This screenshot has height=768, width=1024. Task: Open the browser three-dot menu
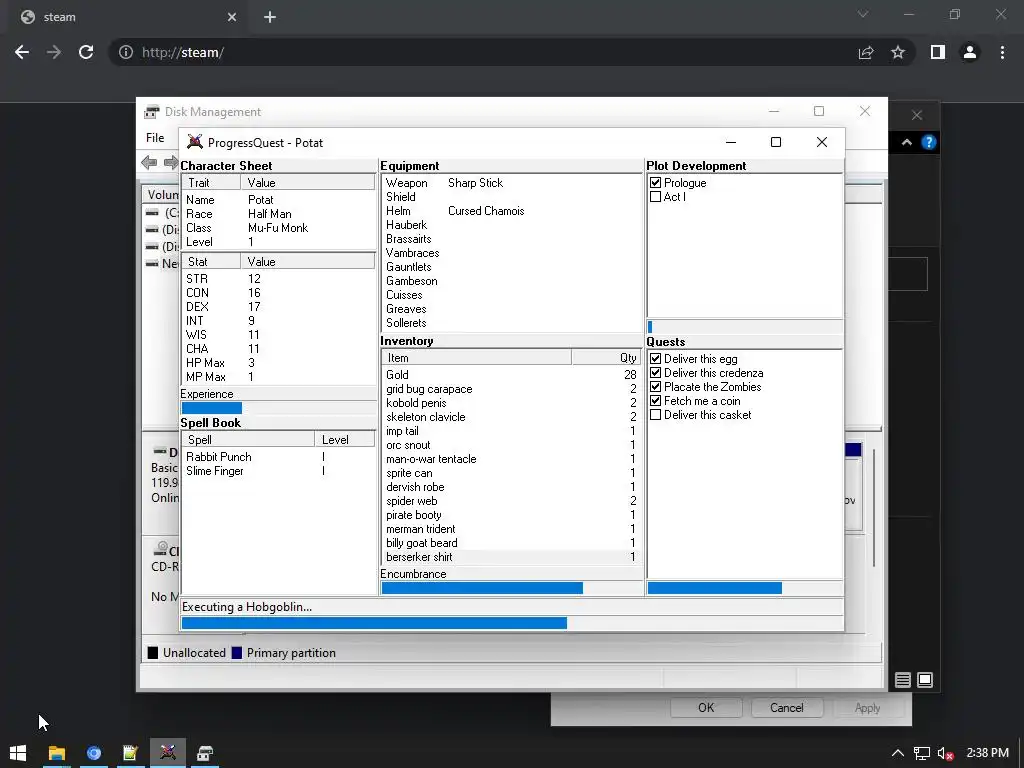pos(1002,52)
